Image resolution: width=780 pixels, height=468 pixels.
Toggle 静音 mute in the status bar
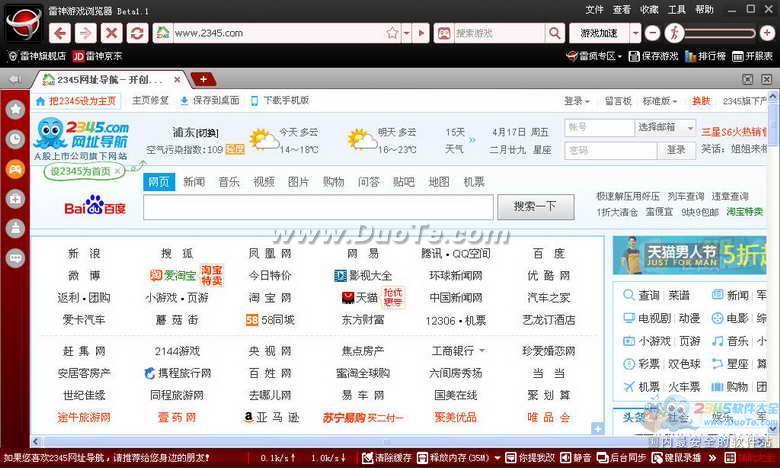click(x=577, y=457)
